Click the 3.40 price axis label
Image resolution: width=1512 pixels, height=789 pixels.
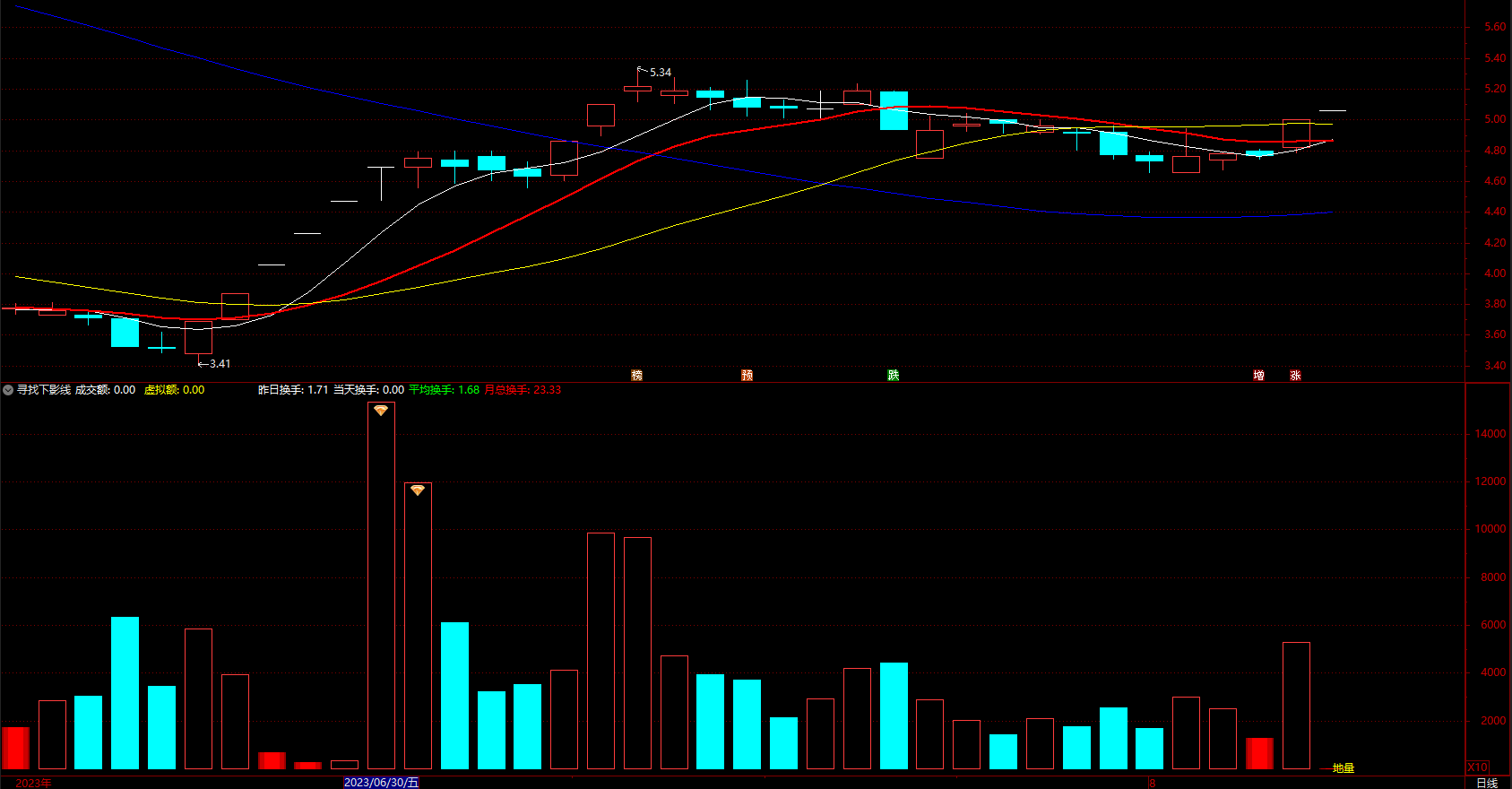[1495, 366]
